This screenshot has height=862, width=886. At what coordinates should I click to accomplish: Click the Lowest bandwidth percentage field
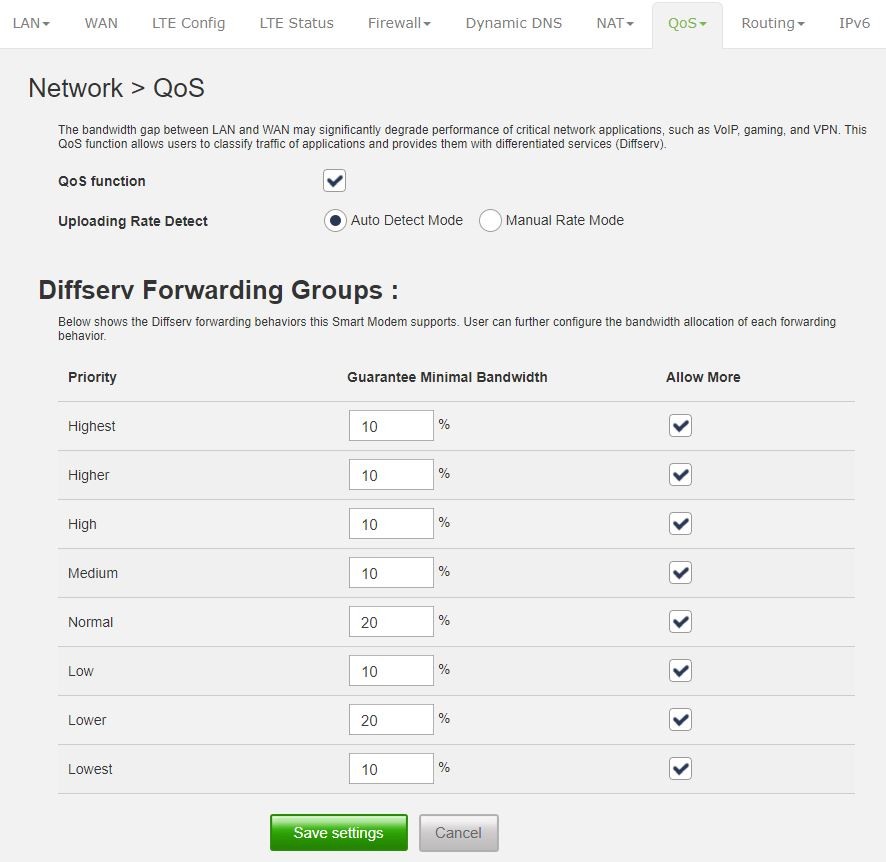click(x=391, y=769)
